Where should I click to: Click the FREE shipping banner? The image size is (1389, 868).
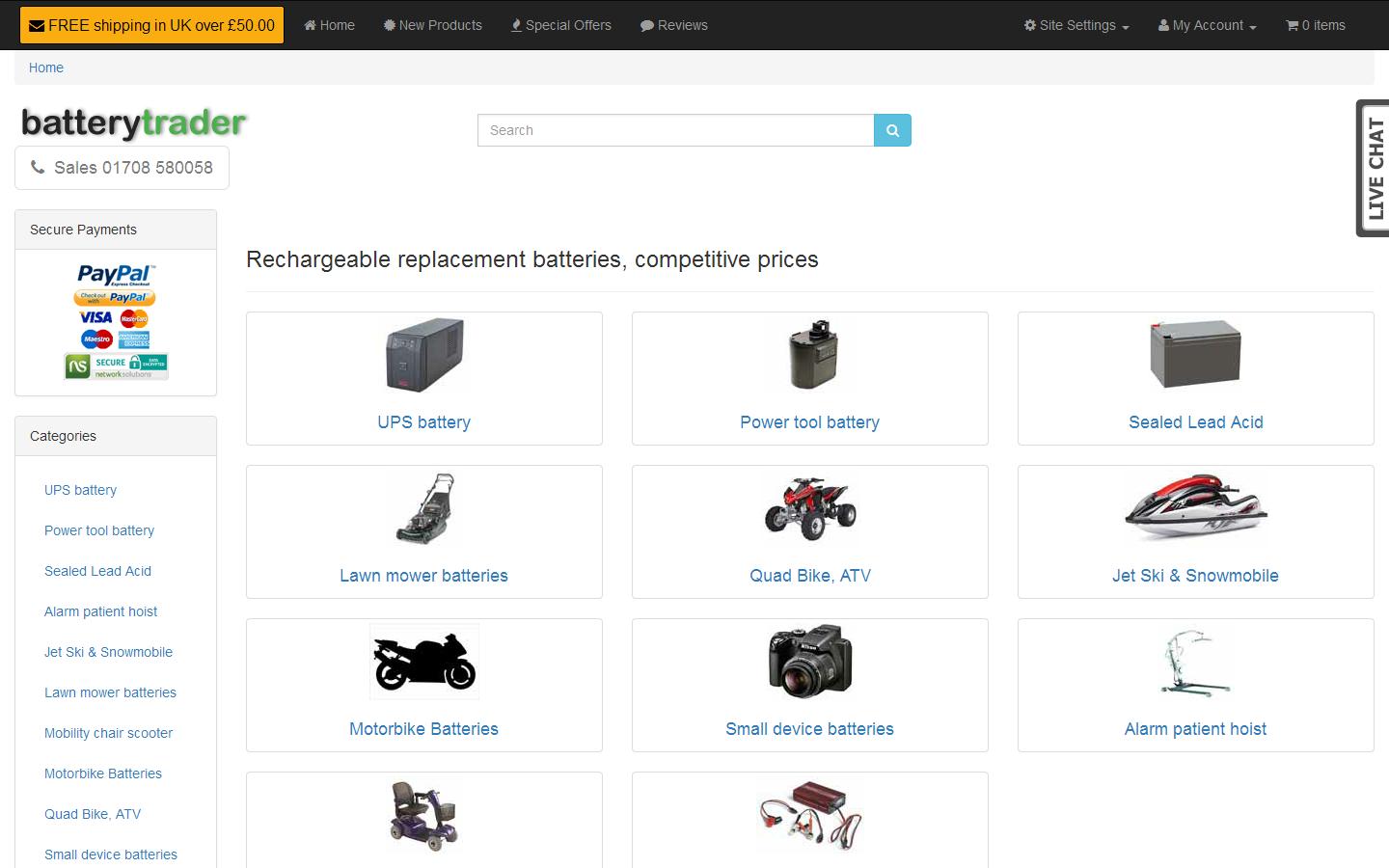(150, 24)
